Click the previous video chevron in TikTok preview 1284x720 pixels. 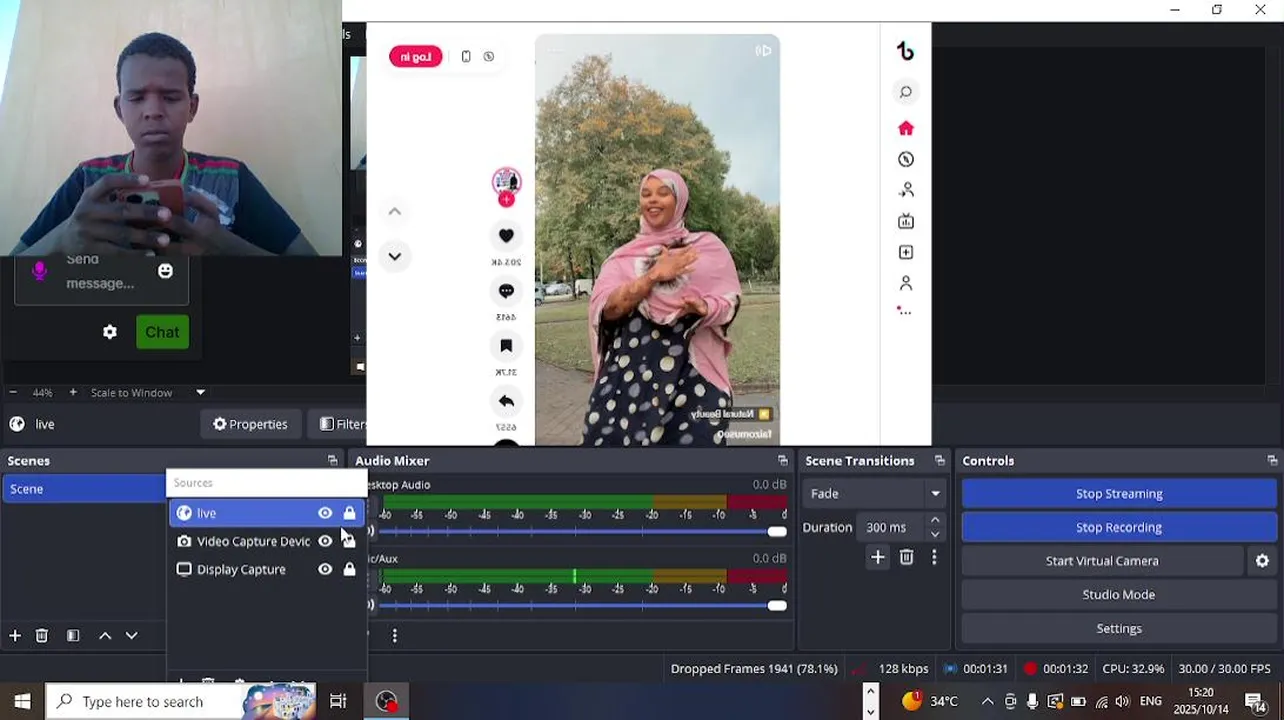[x=395, y=211]
